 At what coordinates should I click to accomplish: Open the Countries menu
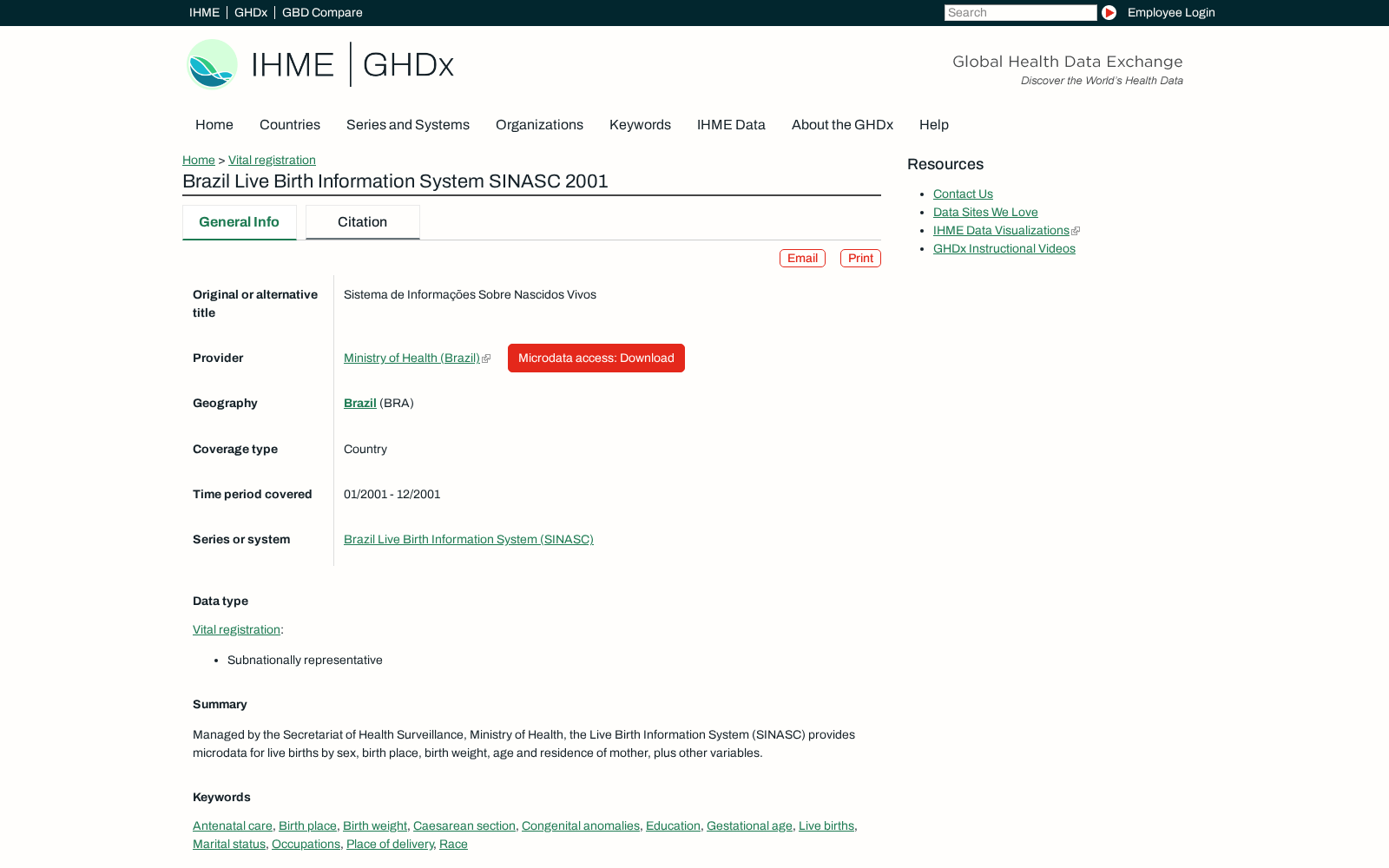pos(290,125)
